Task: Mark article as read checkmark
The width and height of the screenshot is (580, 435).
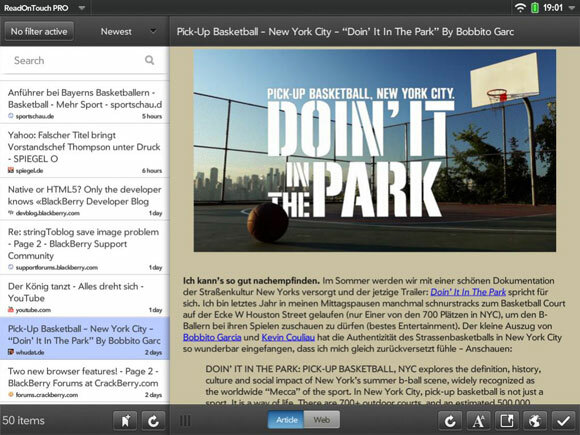Action: (x=563, y=421)
